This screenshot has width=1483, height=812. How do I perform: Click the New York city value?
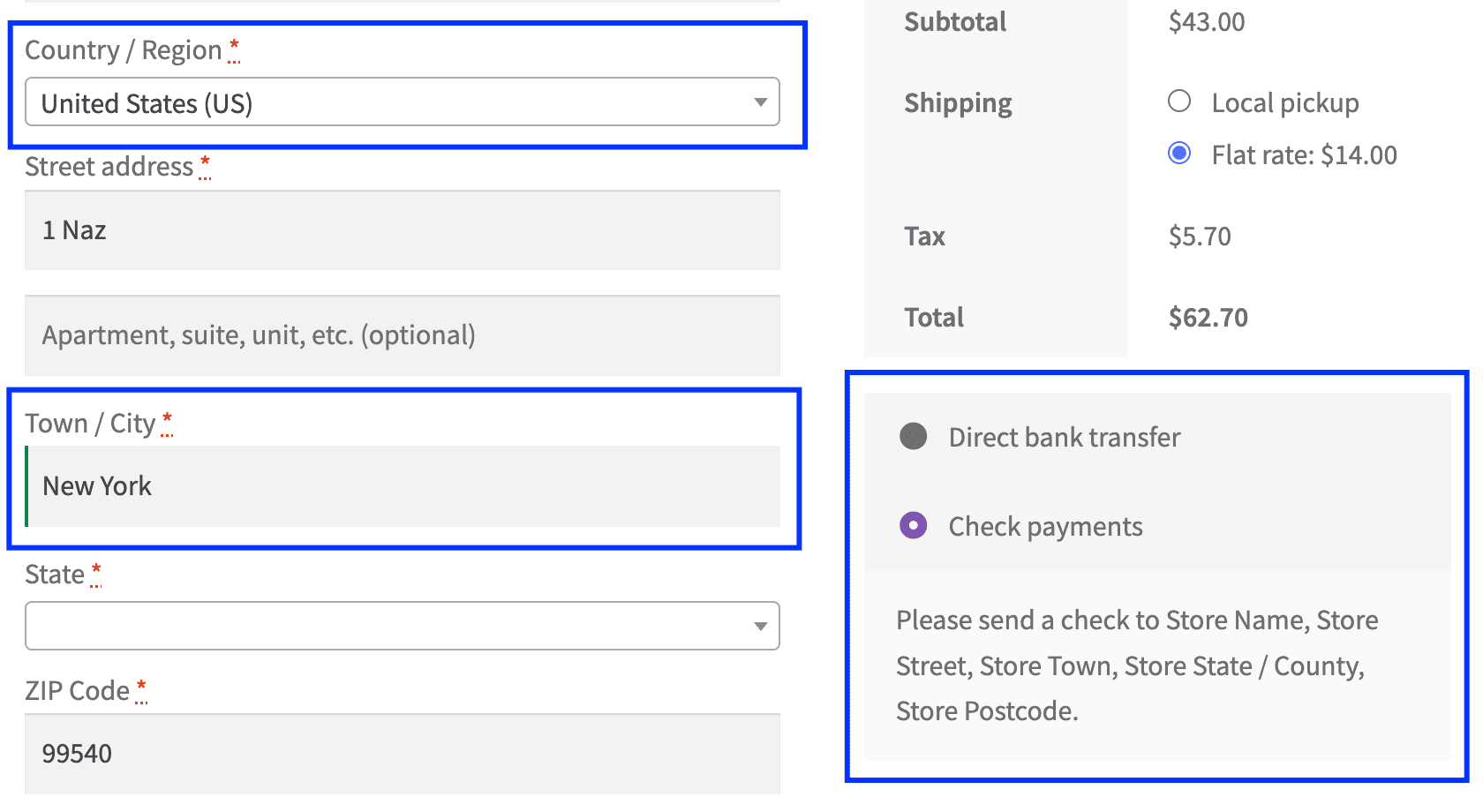(x=97, y=485)
